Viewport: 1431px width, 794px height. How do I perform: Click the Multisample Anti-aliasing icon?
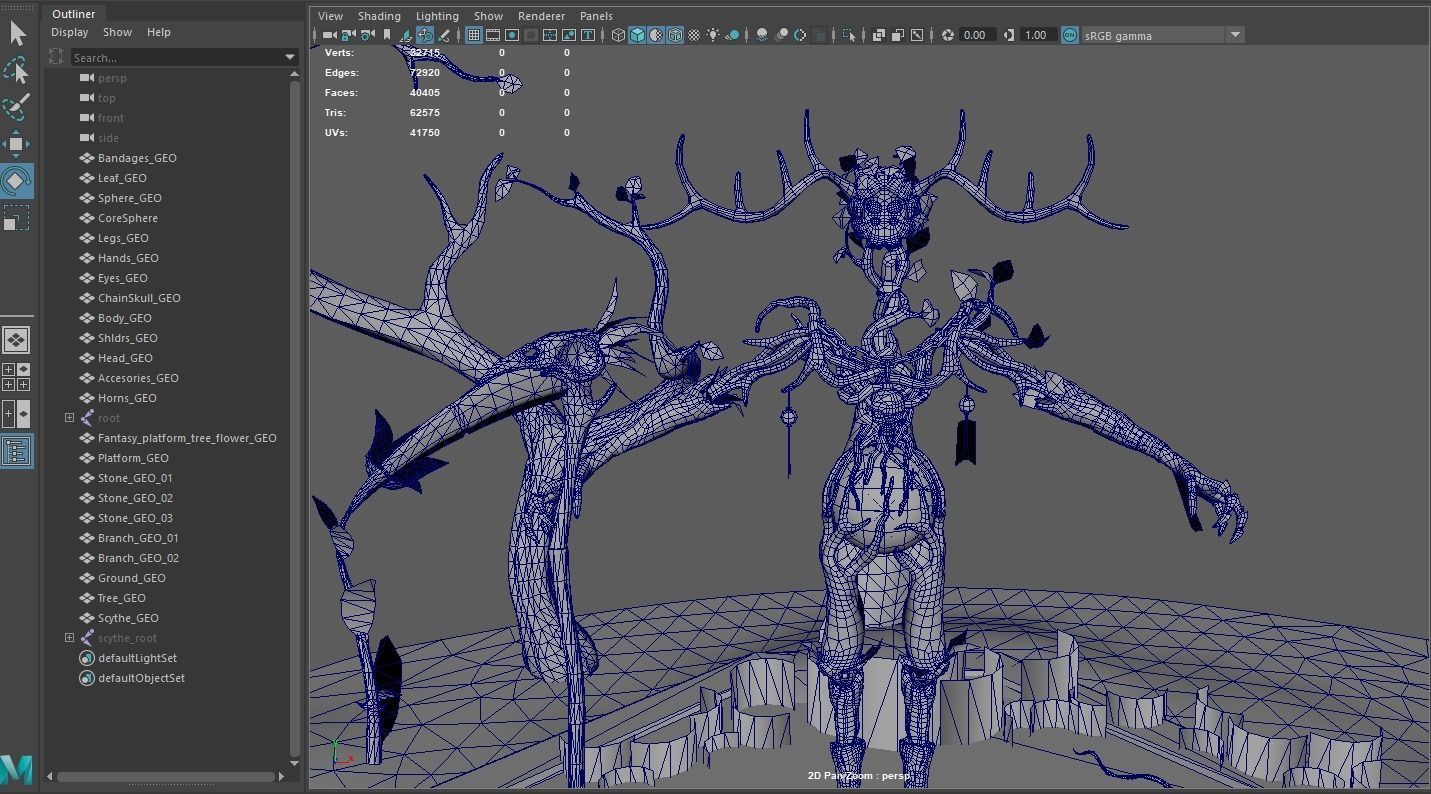pos(800,35)
